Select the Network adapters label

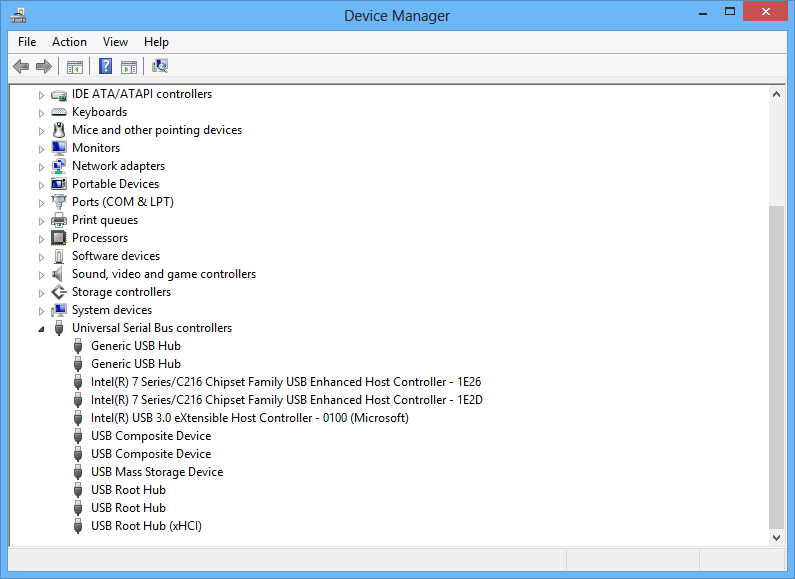coord(118,166)
